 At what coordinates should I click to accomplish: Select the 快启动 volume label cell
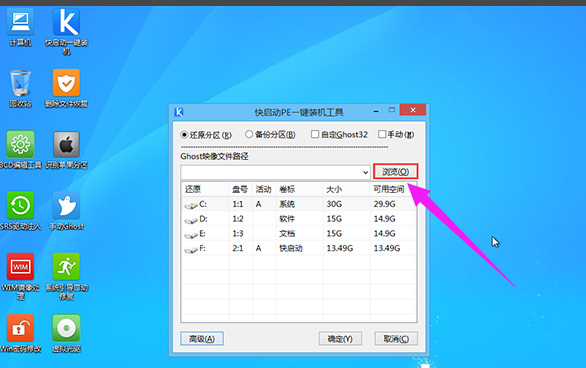[x=291, y=248]
